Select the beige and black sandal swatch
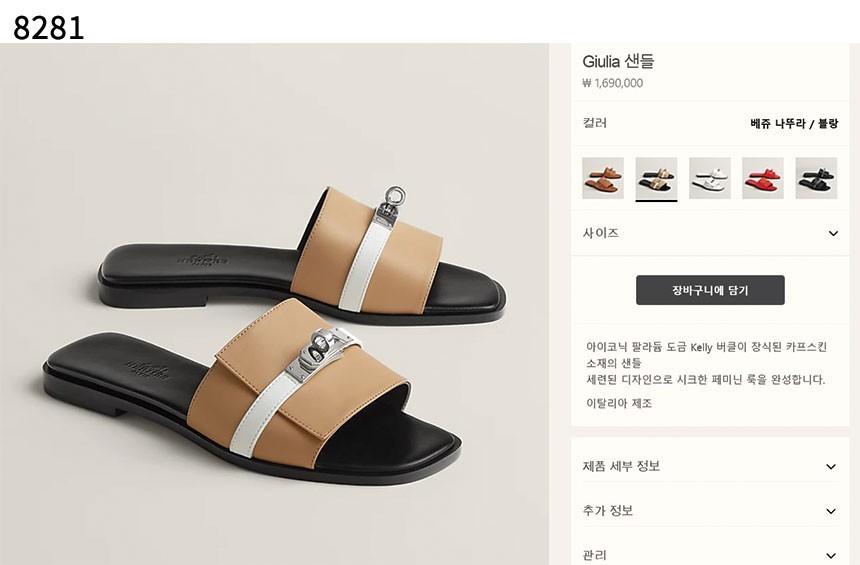This screenshot has height=565, width=860. pos(656,178)
